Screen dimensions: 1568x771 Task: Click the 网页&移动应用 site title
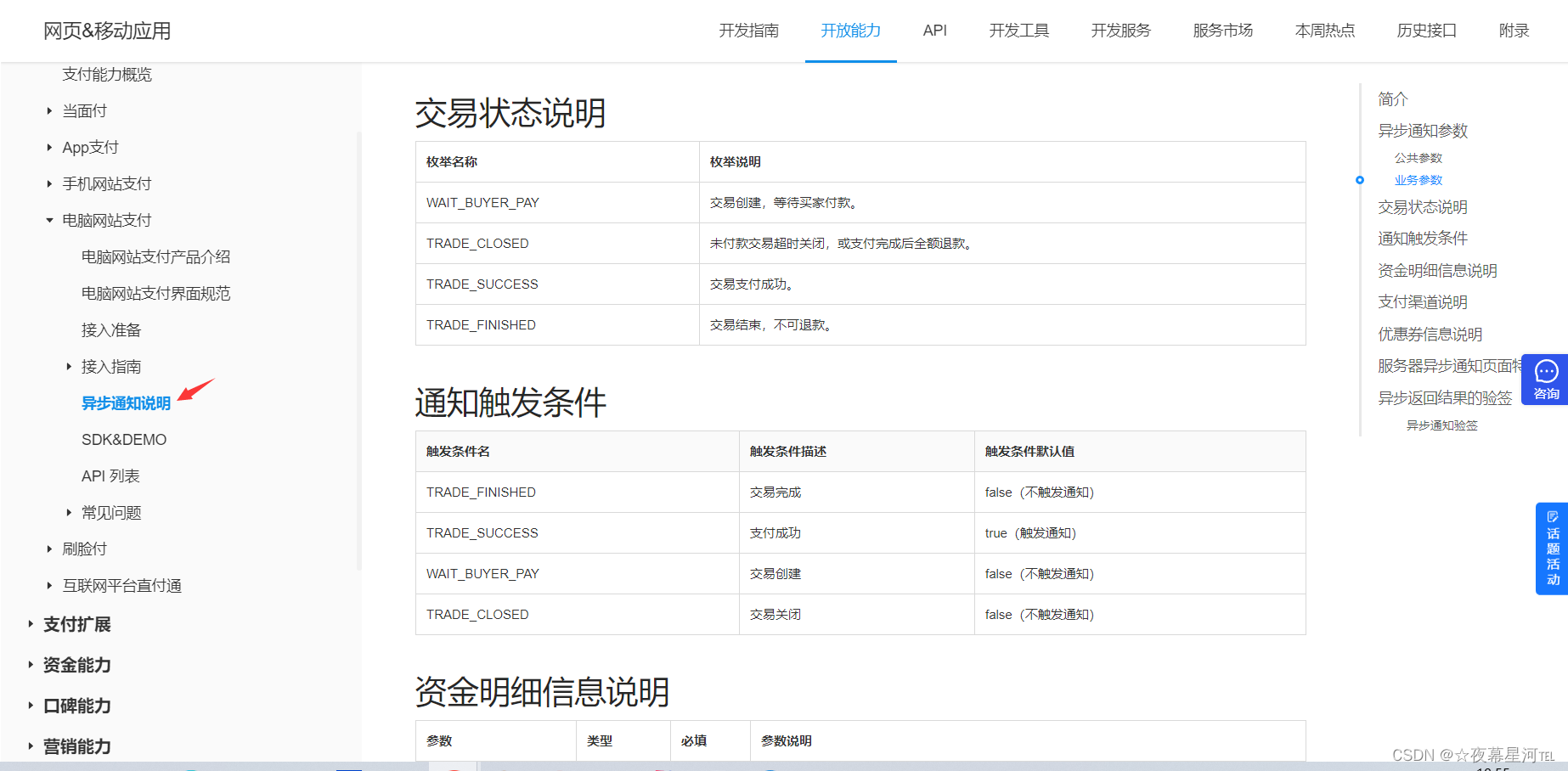click(107, 31)
